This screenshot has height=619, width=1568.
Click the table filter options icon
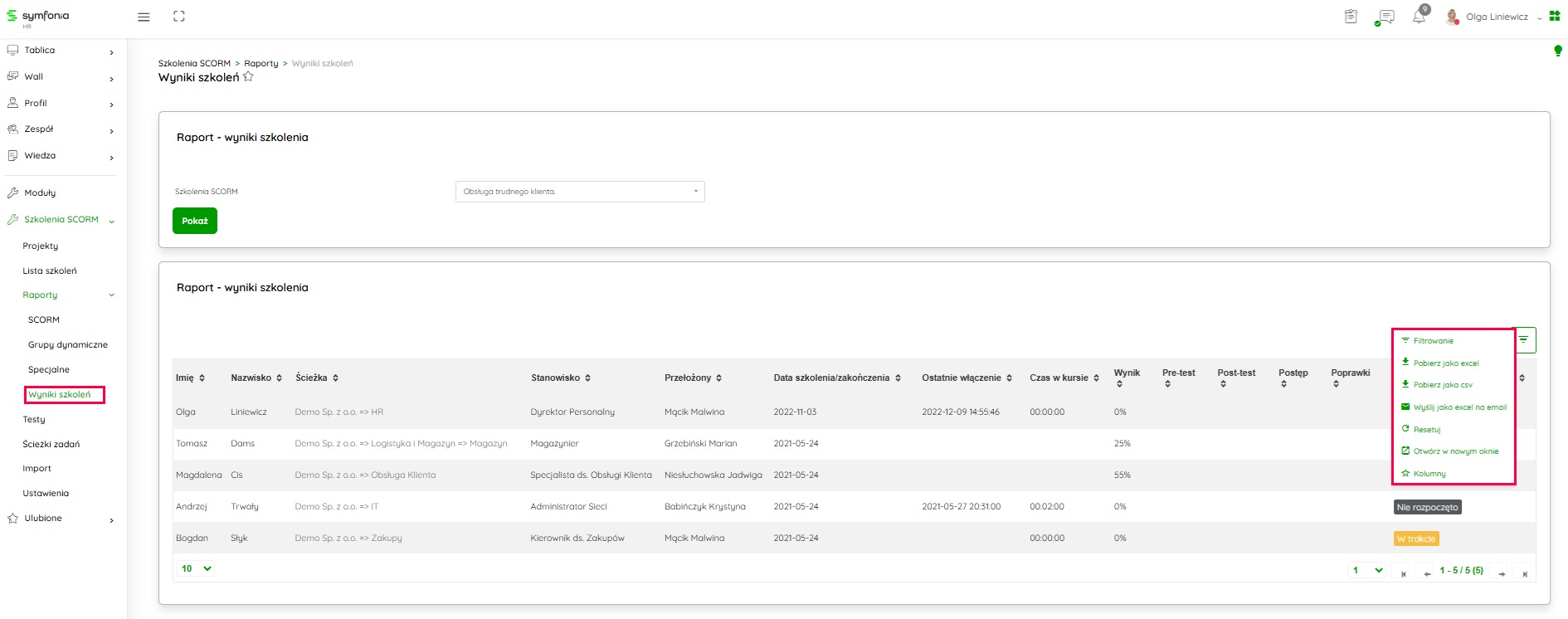coord(1524,339)
